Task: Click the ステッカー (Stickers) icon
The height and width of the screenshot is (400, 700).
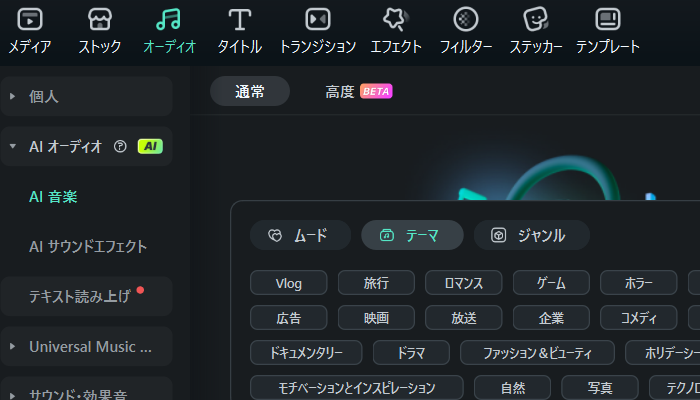Action: pyautogui.click(x=536, y=20)
